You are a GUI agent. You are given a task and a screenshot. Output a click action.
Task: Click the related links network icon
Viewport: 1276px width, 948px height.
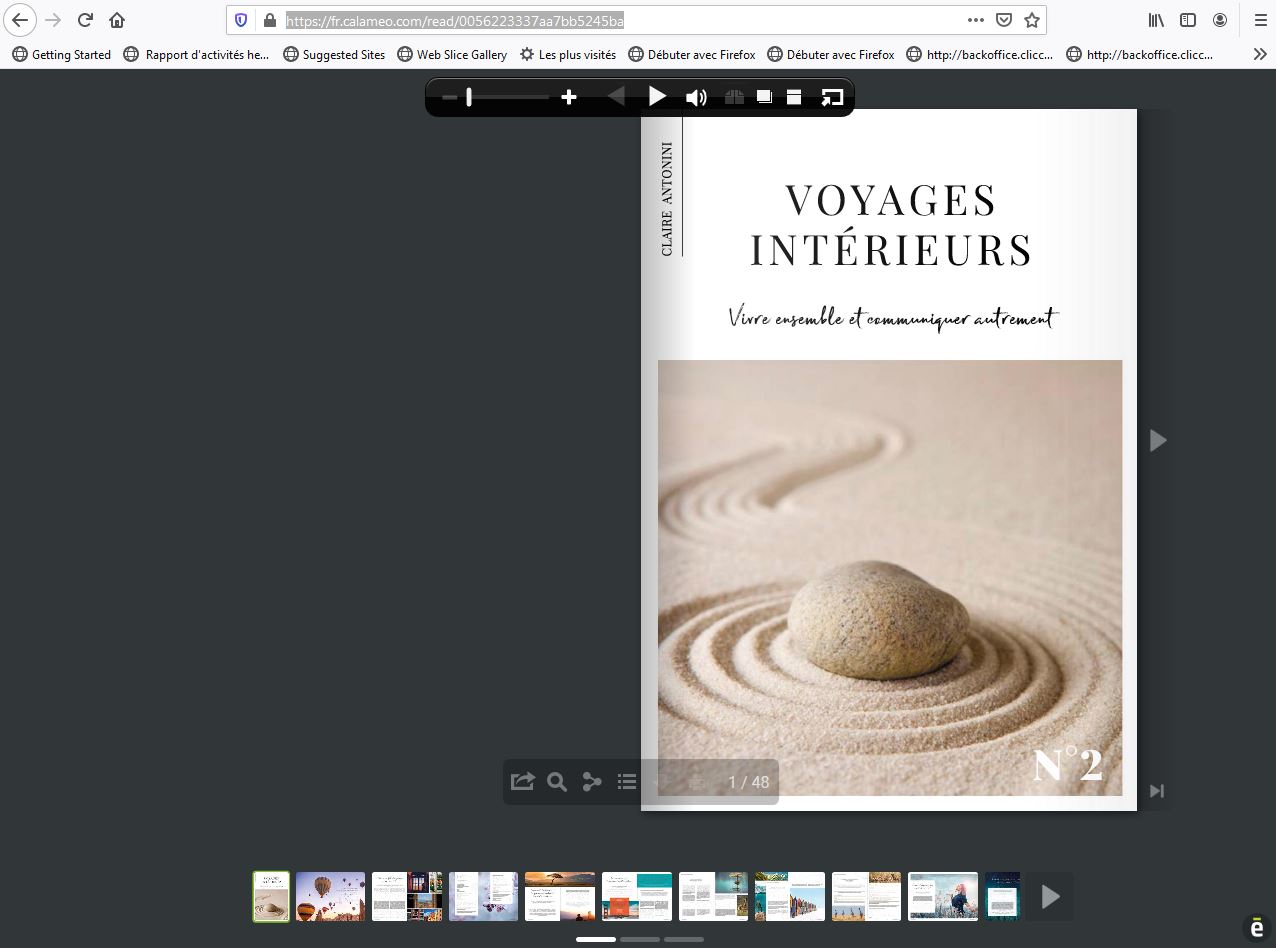[592, 782]
